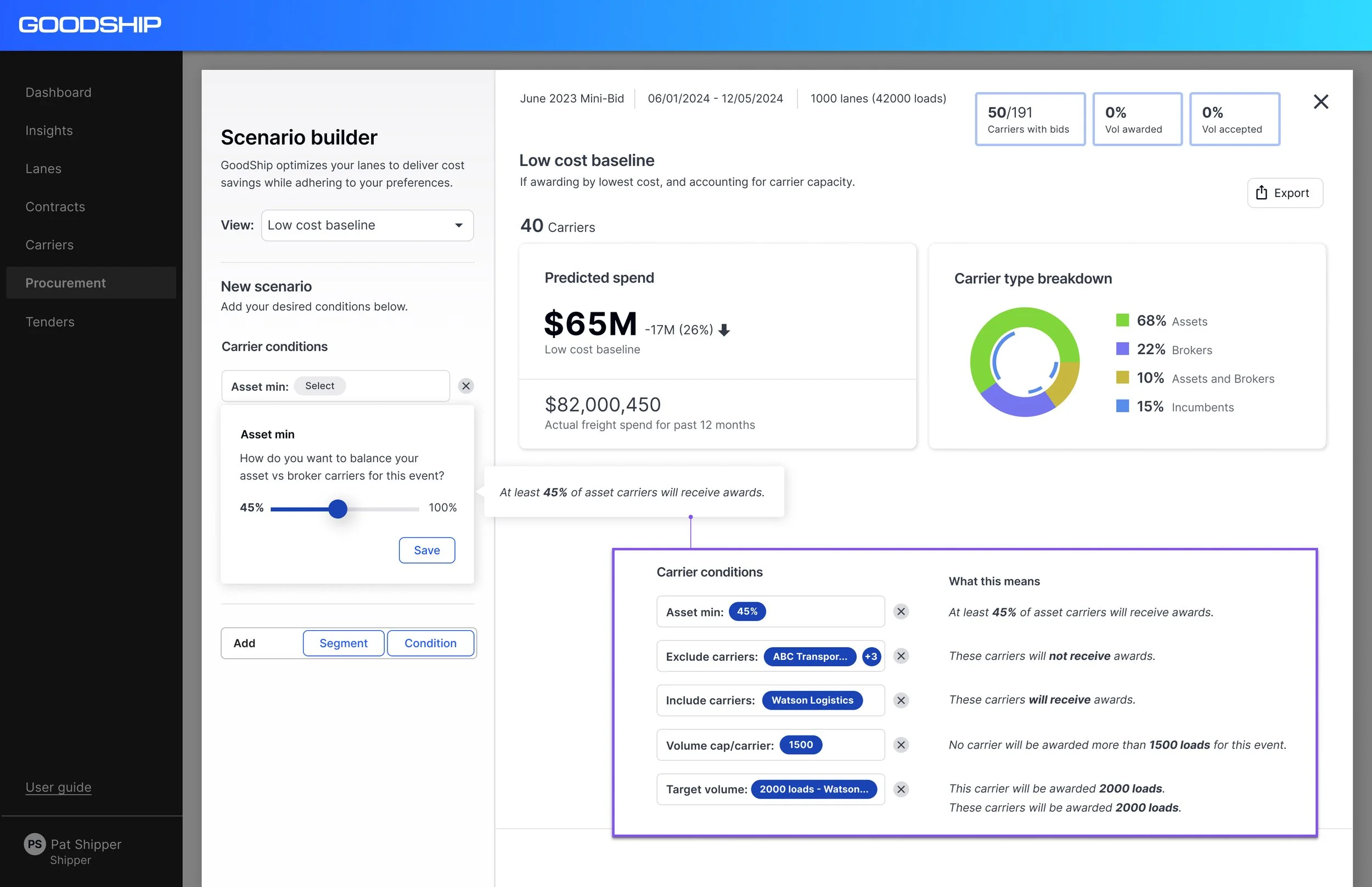
Task: Select the Carriers with bids stat card
Action: [1030, 119]
